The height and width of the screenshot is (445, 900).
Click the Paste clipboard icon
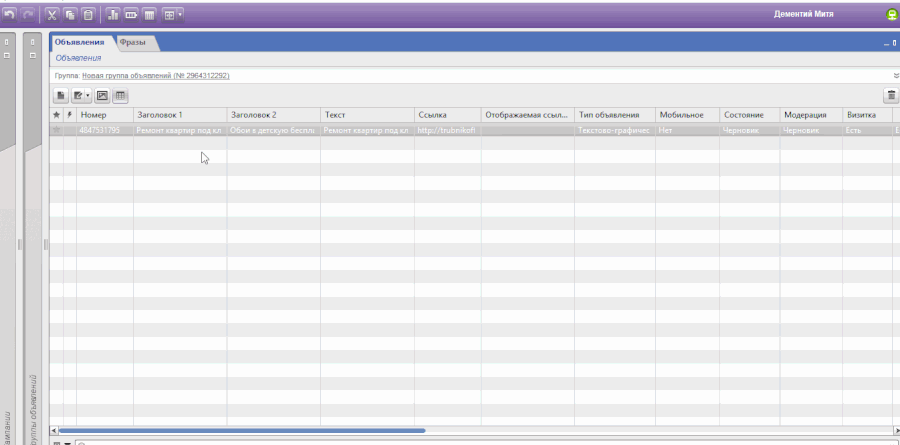pyautogui.click(x=88, y=15)
